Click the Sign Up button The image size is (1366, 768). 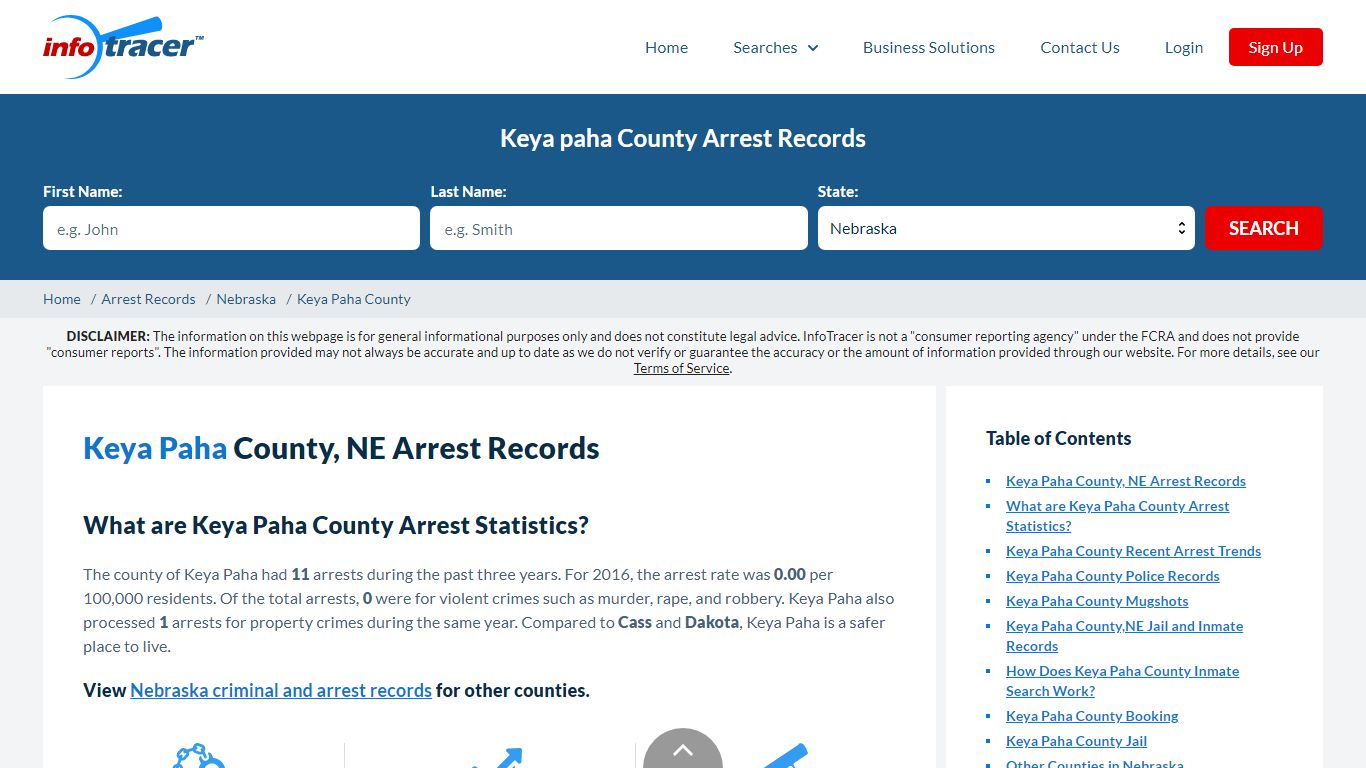pyautogui.click(x=1275, y=47)
